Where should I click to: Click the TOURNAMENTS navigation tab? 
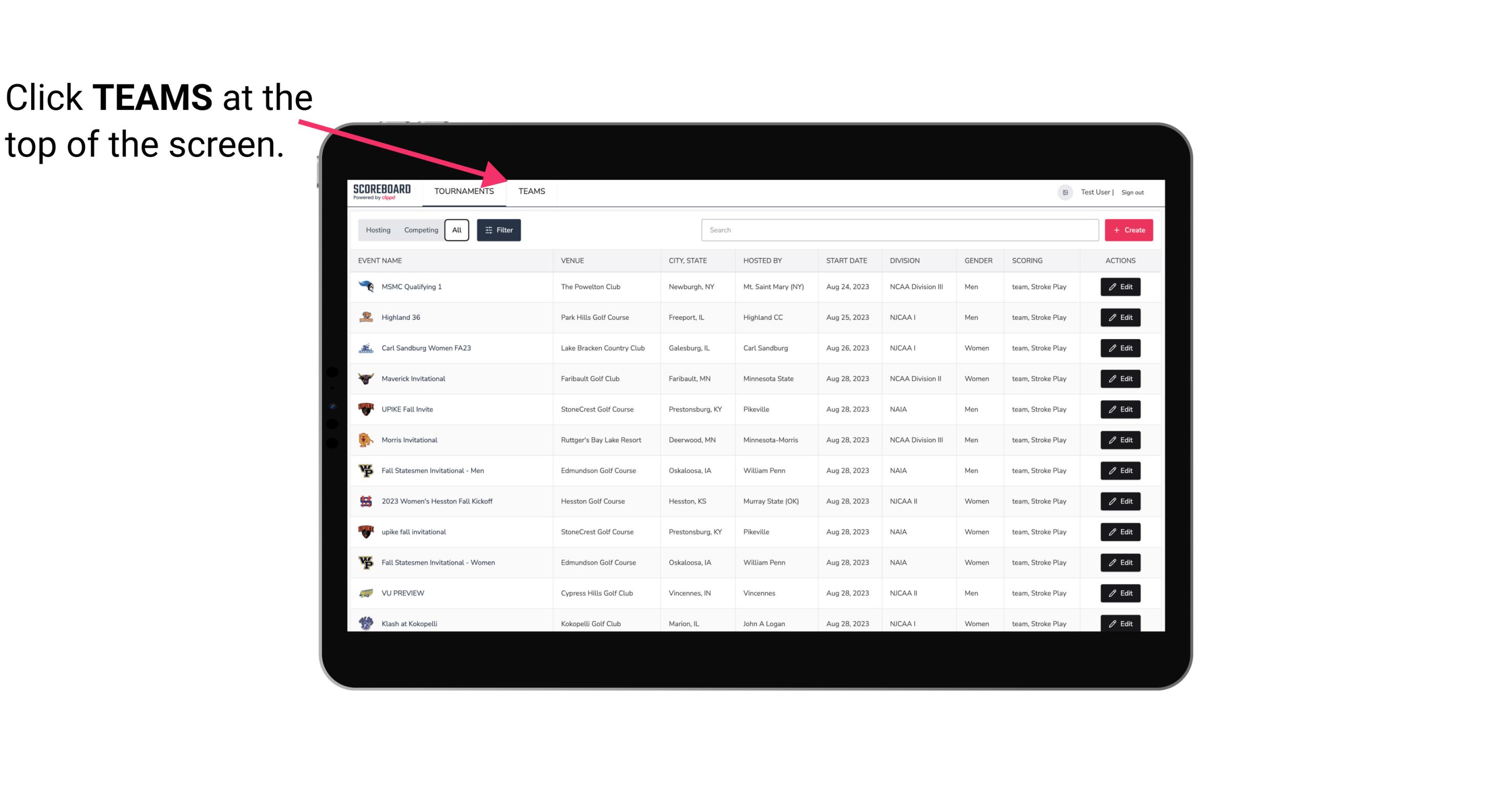coord(463,191)
